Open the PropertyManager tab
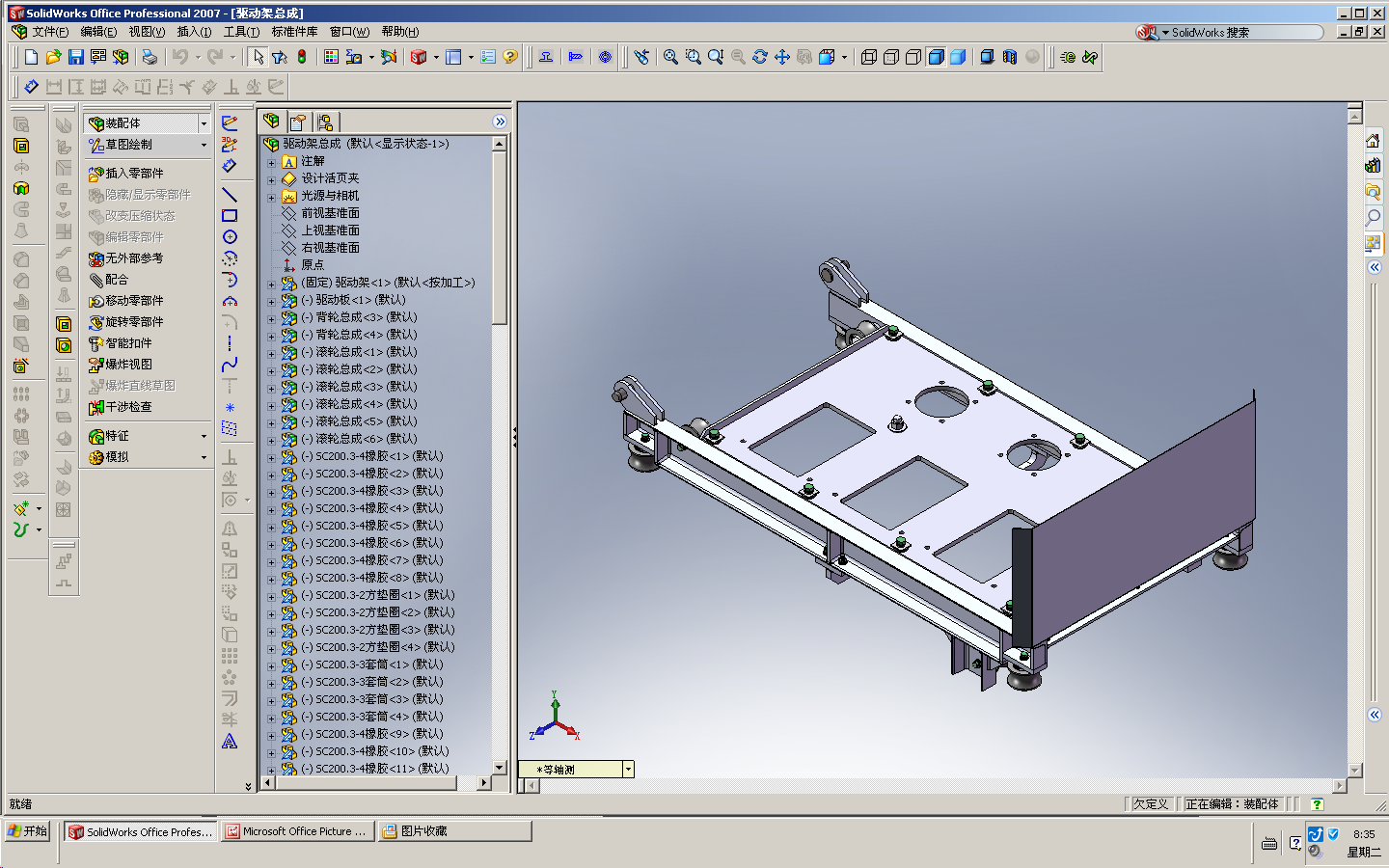This screenshot has height=868, width=1389. [298, 122]
